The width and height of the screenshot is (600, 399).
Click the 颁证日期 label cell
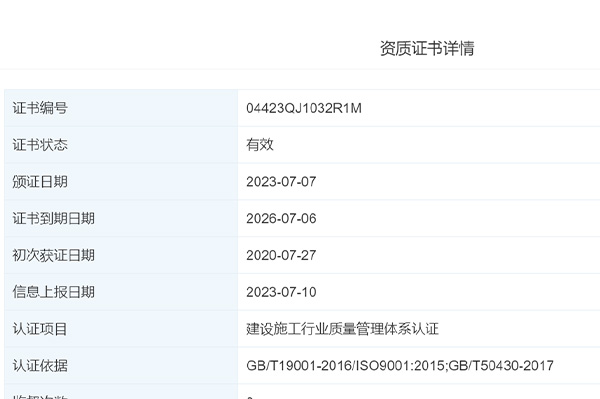click(121, 182)
